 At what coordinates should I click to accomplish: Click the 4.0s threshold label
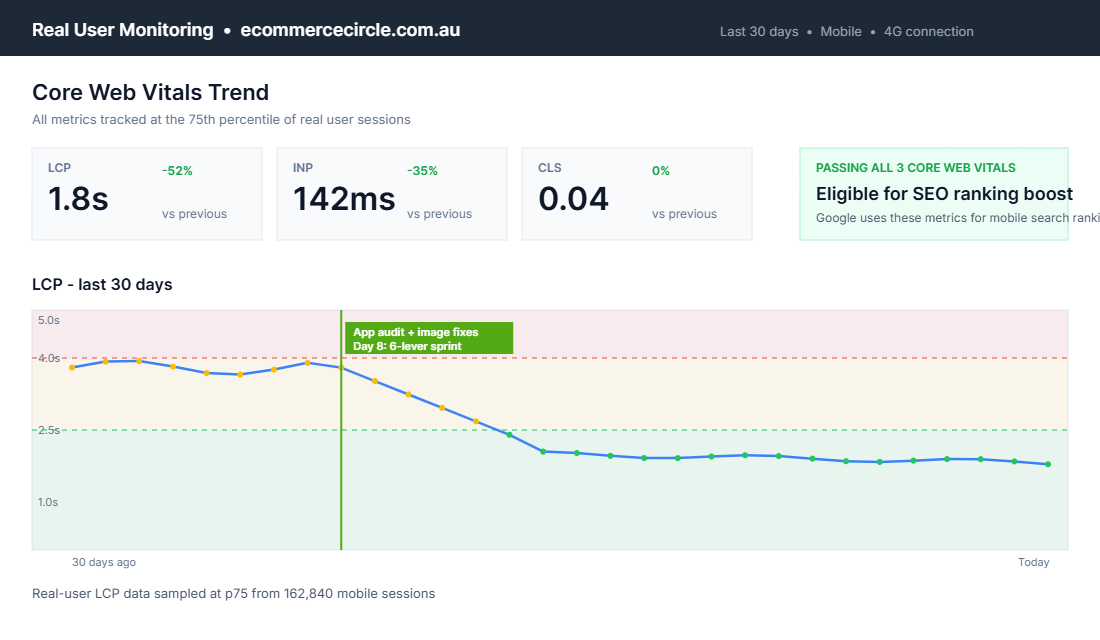point(48,358)
